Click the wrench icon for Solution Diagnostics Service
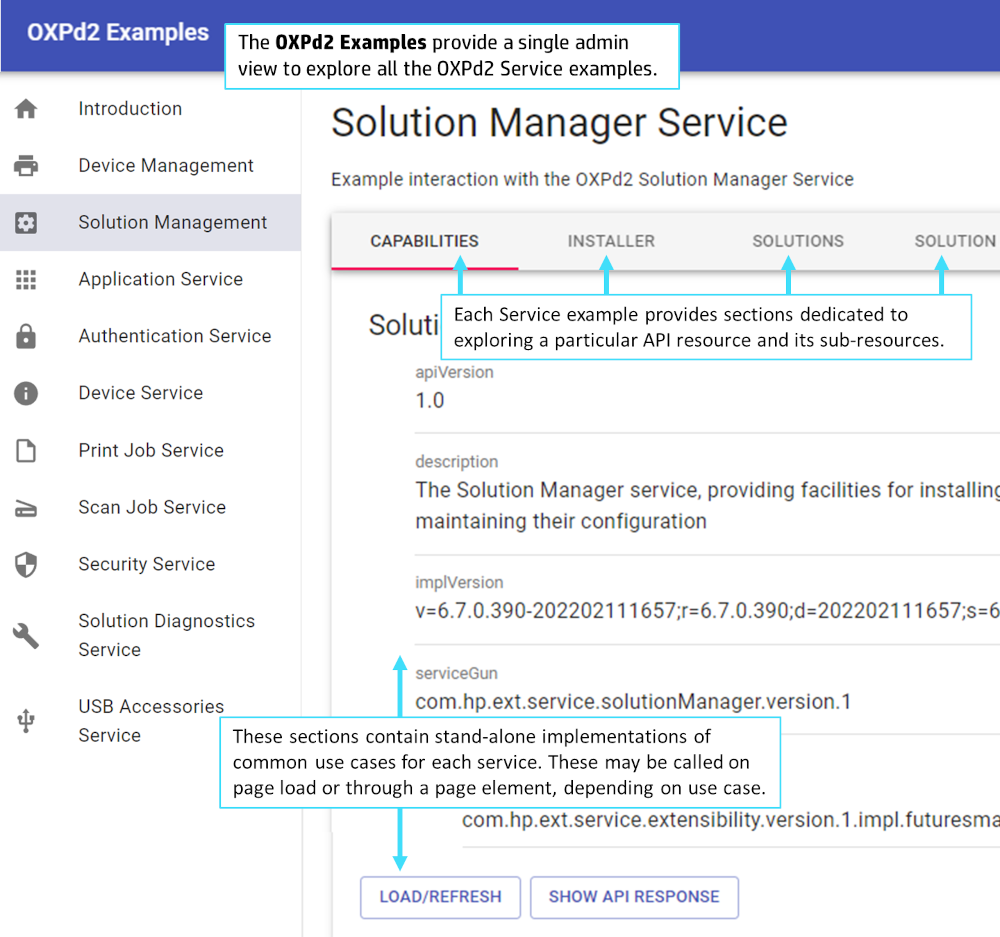1000x937 pixels. coord(26,635)
